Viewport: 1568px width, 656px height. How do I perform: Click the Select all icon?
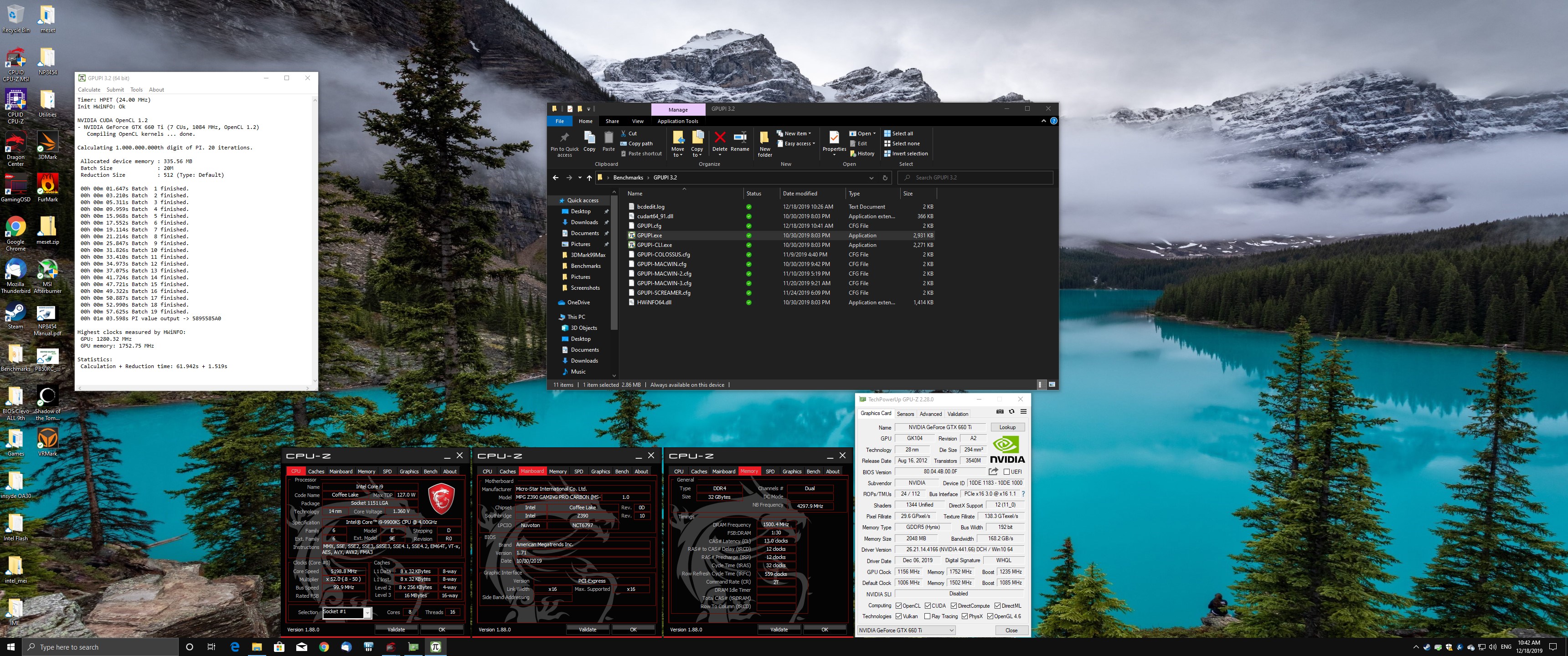pyautogui.click(x=887, y=133)
